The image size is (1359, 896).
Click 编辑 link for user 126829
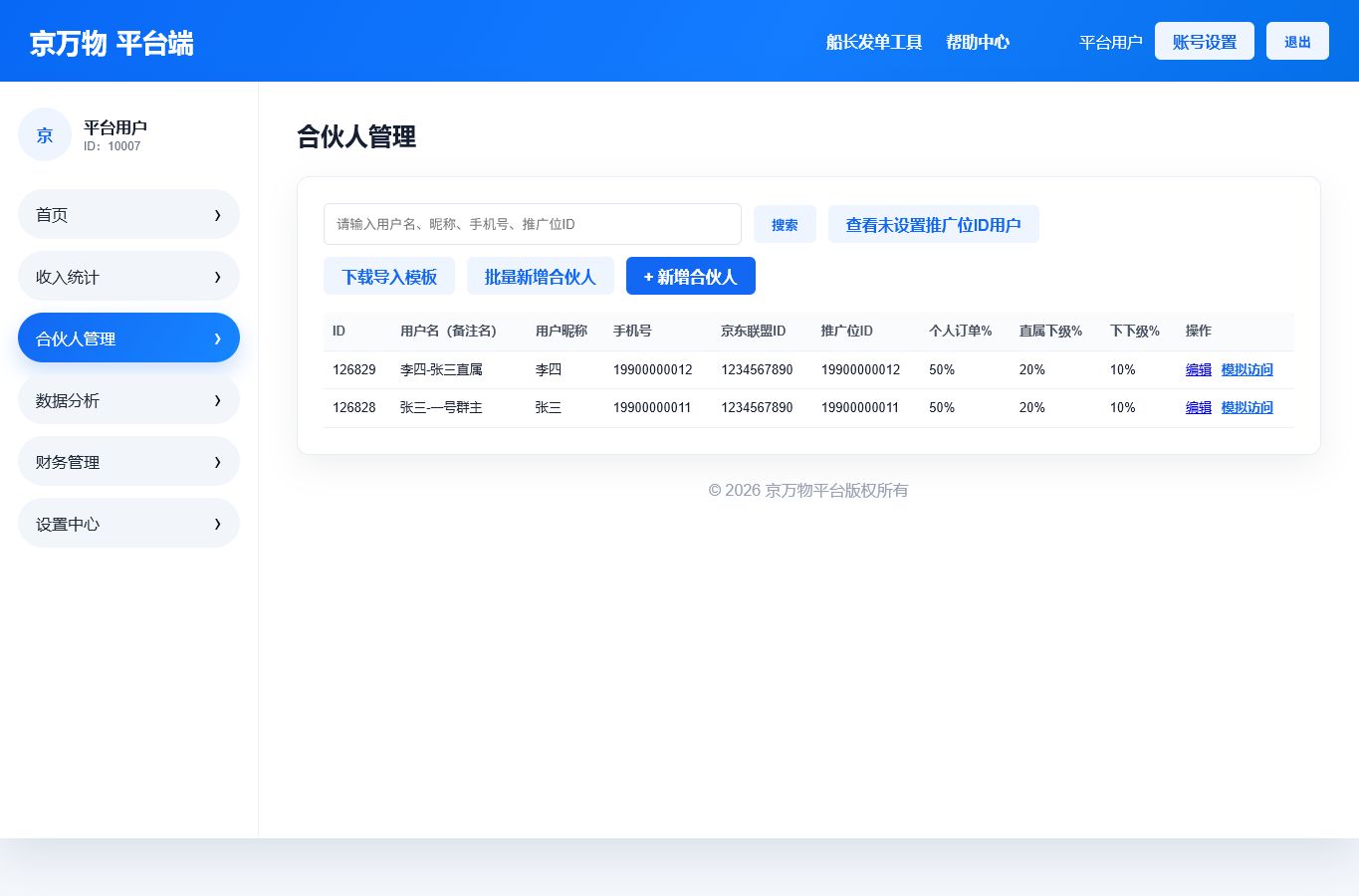pos(1199,369)
